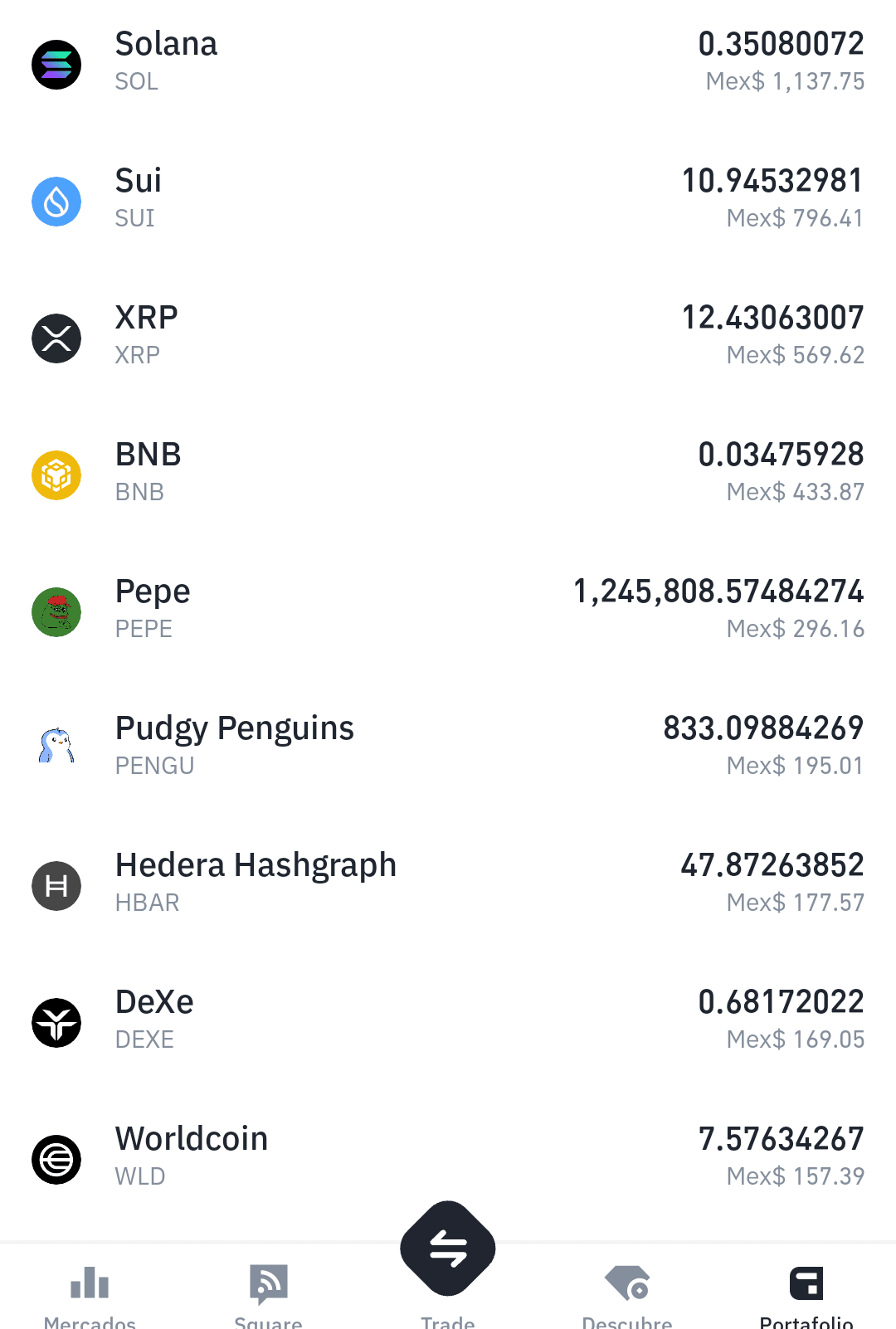Tap the Hedera Hashgraph H icon

(x=56, y=886)
